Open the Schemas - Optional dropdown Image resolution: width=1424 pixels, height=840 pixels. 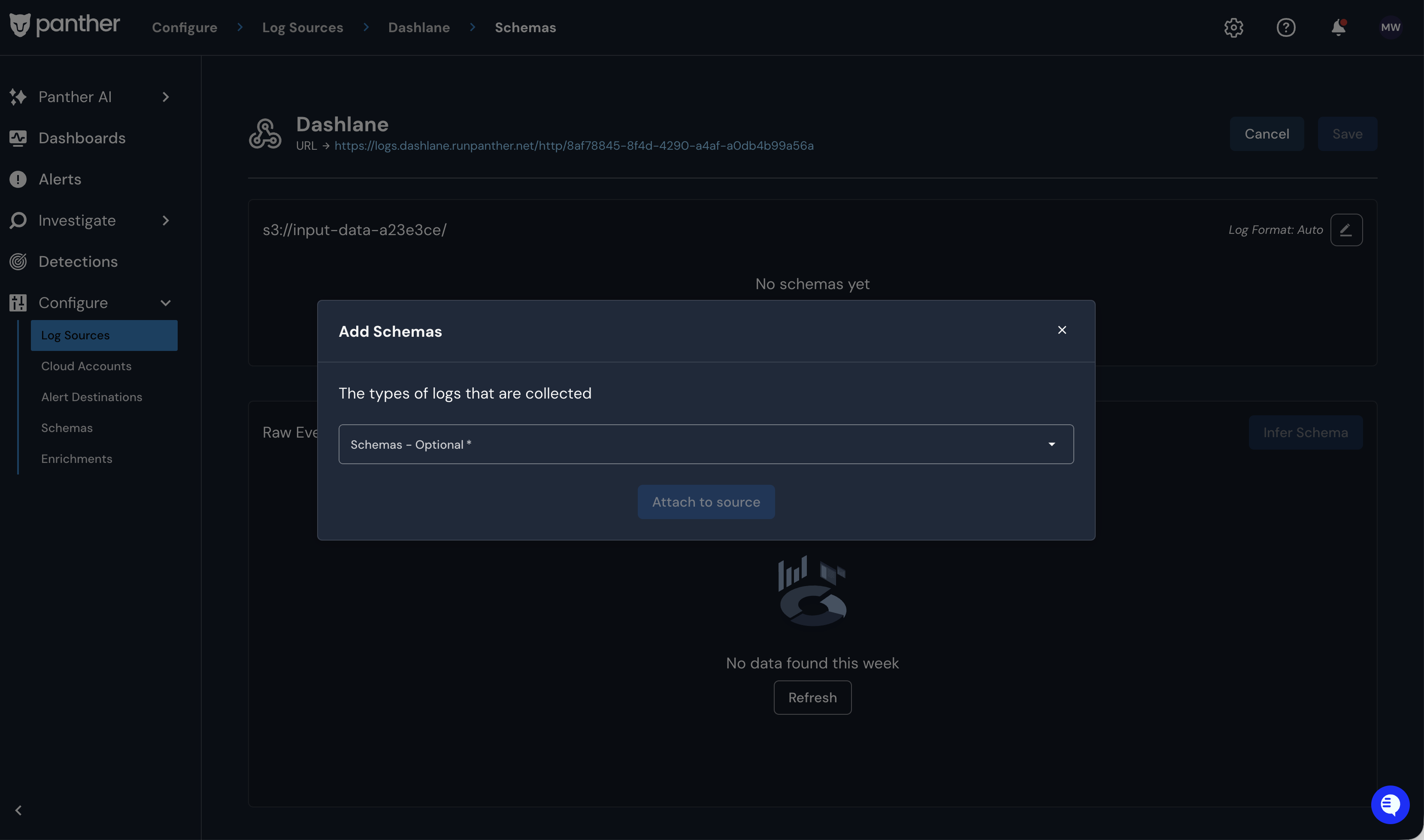(706, 444)
